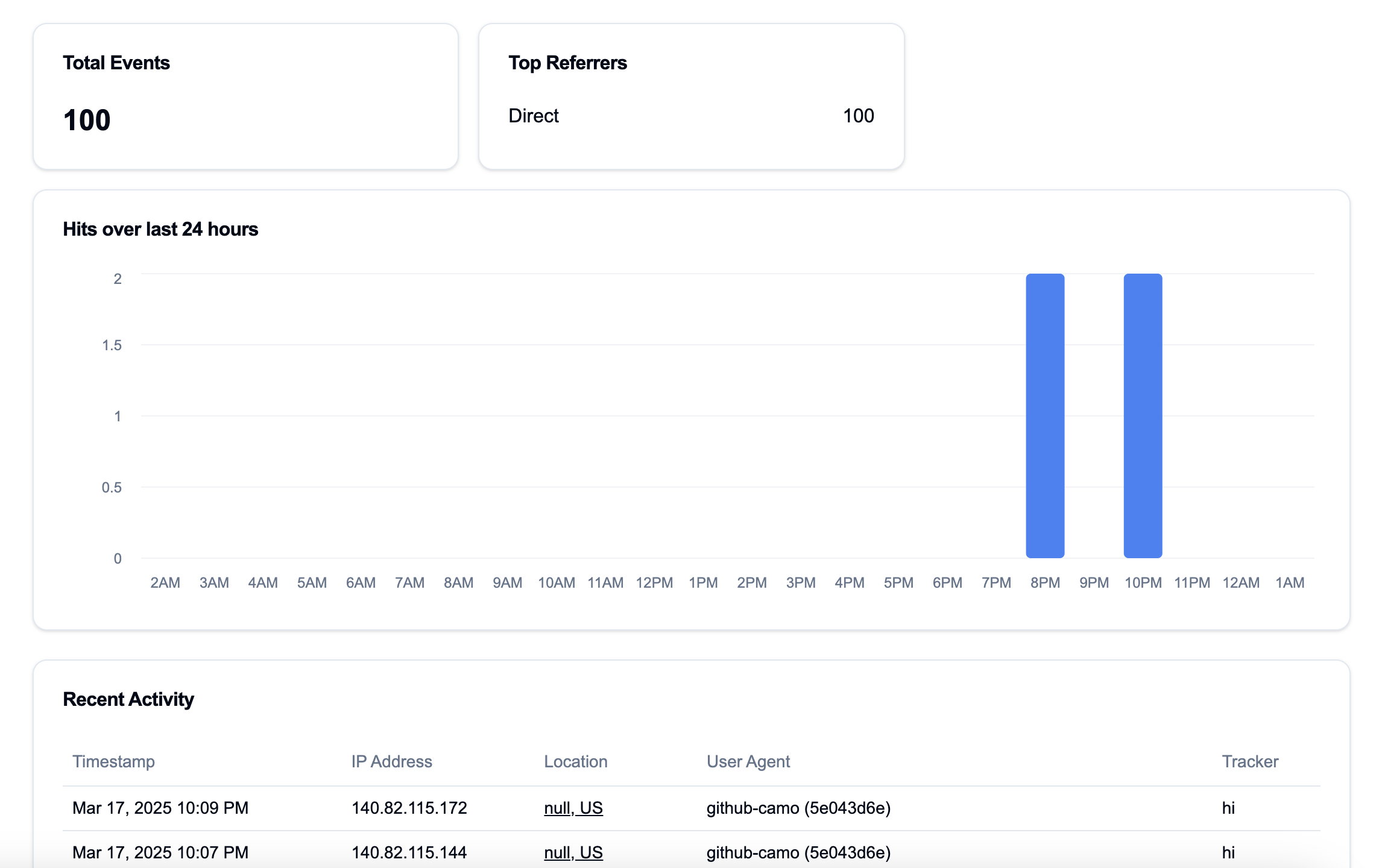Screen dimensions: 1382x868
Task: Click the Recent Activity heading
Action: tap(128, 699)
